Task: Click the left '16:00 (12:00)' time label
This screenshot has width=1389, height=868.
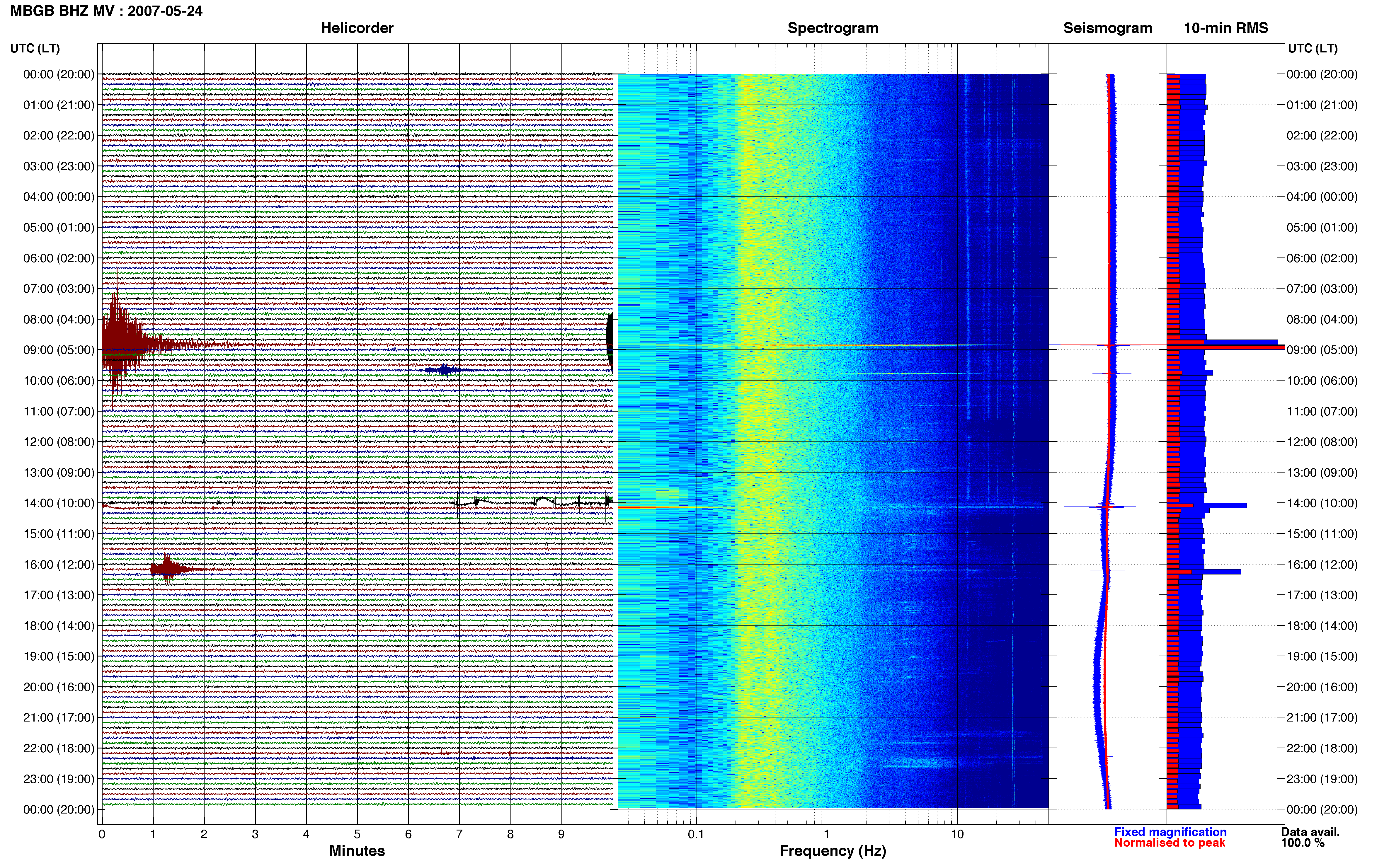Action: pyautogui.click(x=59, y=564)
